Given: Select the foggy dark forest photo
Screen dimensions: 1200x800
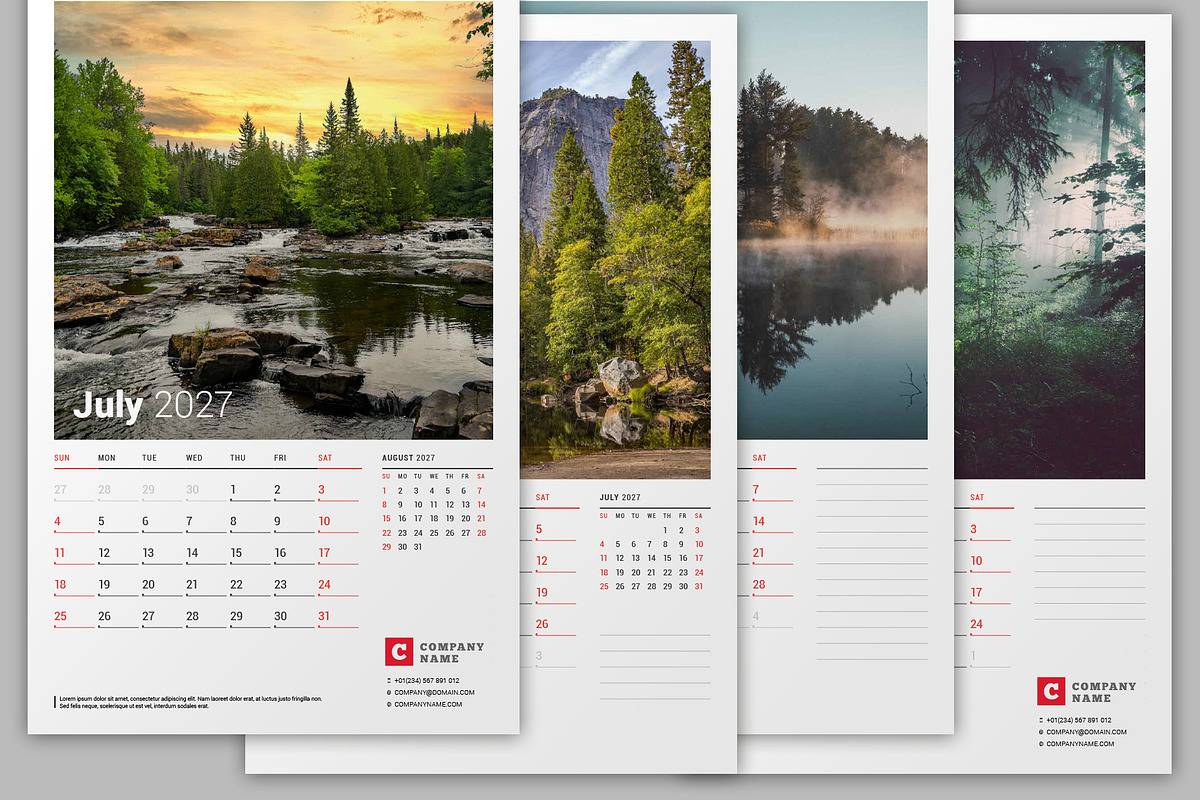Looking at the screenshot, I should pyautogui.click(x=1049, y=260).
